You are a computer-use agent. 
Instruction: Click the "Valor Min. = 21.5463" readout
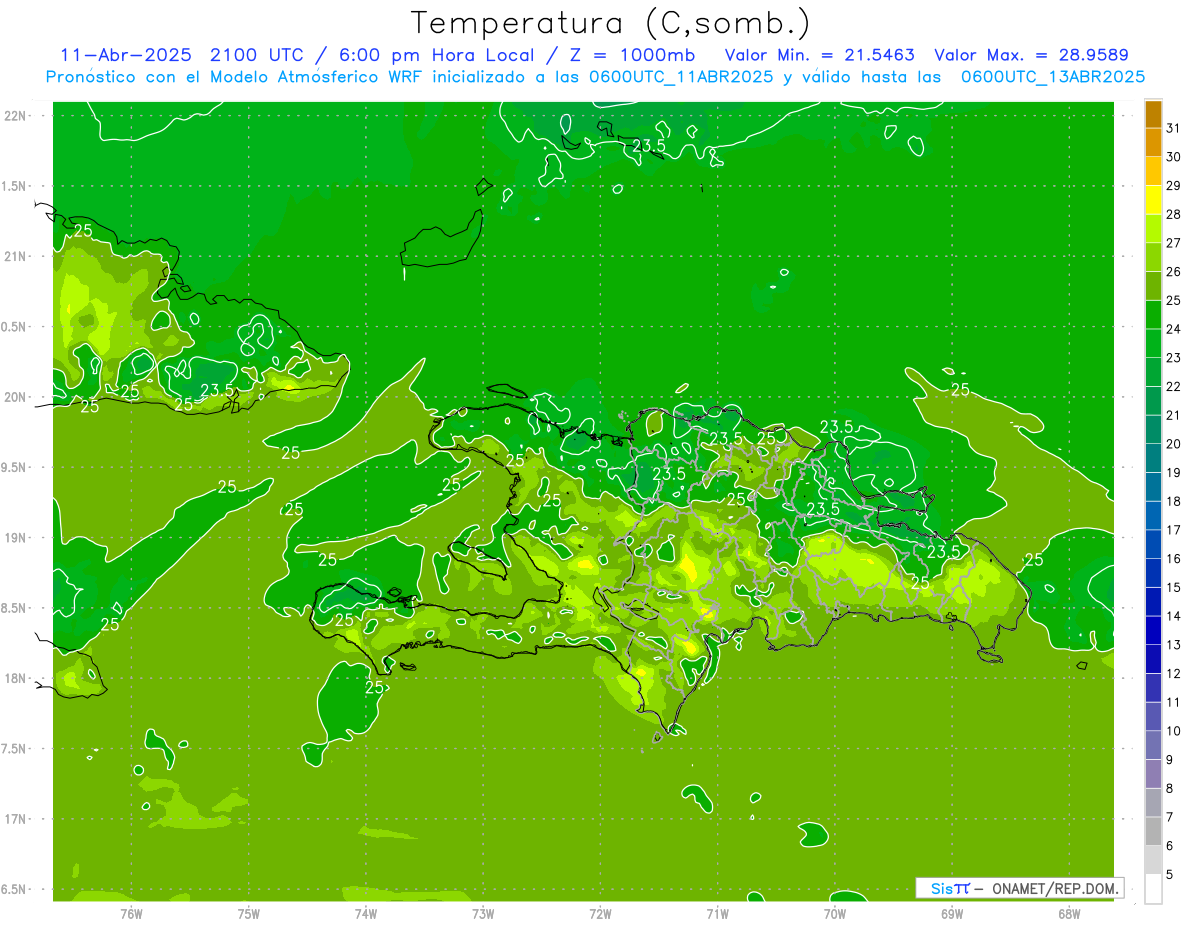pyautogui.click(x=819, y=55)
